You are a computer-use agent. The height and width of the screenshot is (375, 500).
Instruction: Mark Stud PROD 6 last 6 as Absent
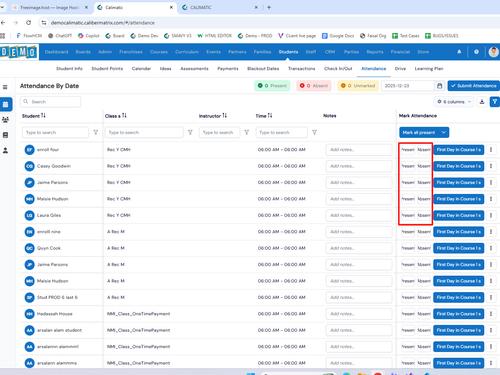424,297
